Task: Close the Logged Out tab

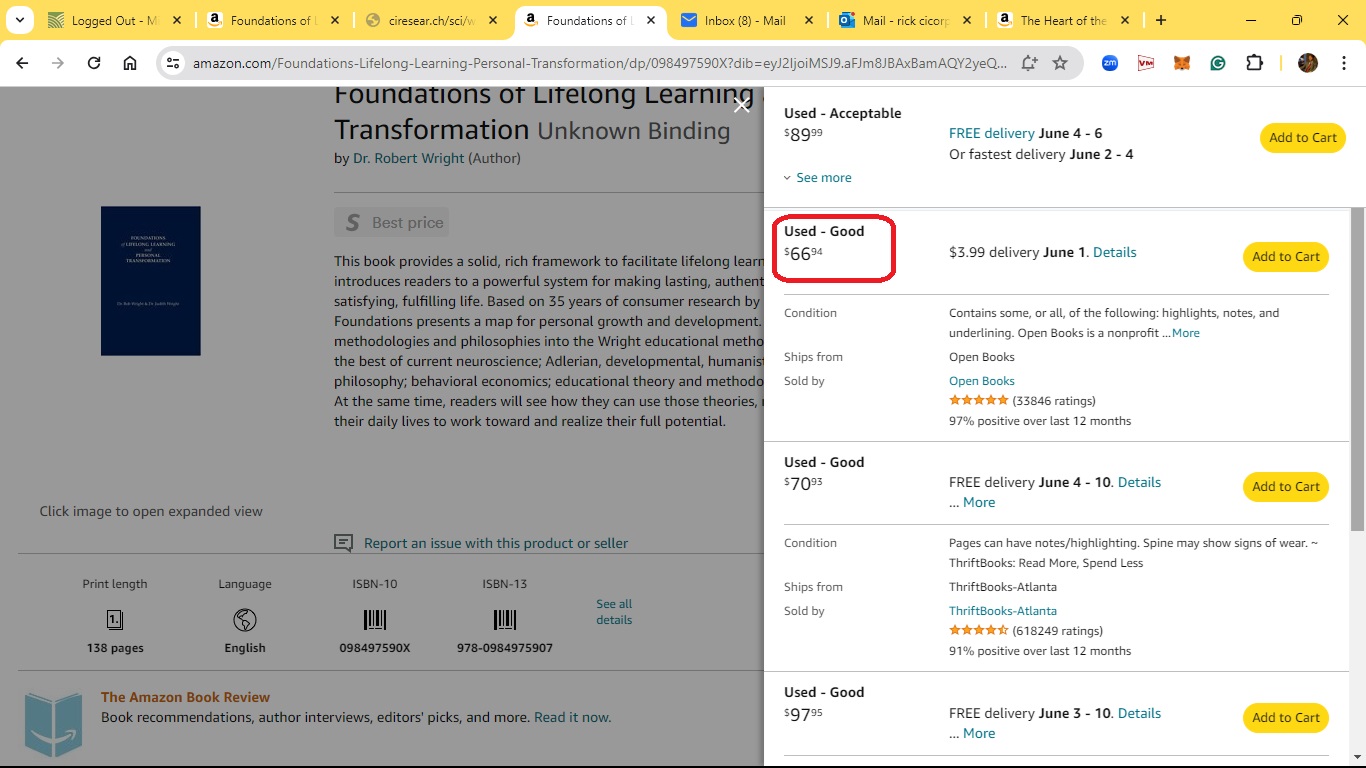Action: (177, 20)
